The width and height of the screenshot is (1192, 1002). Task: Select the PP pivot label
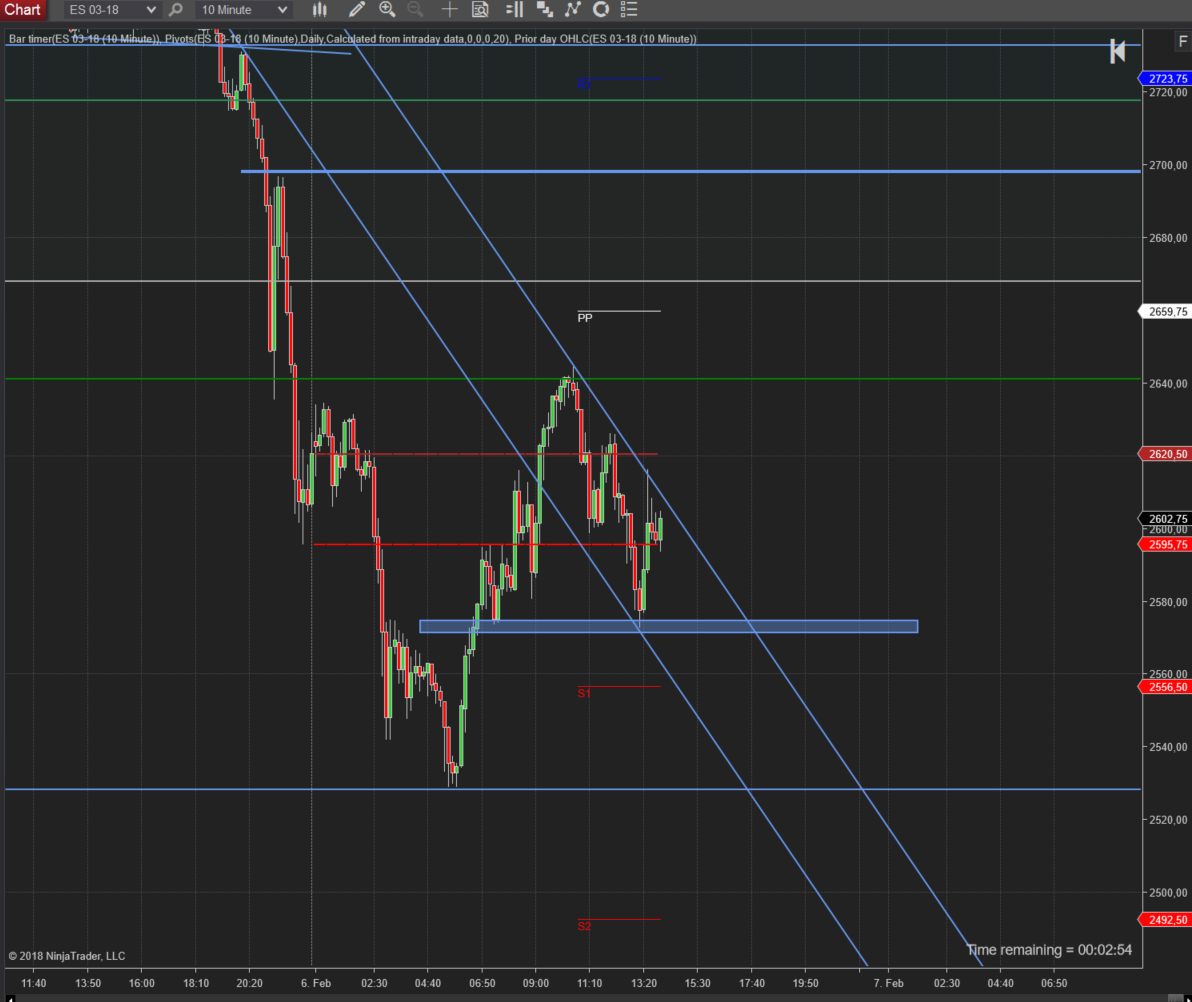585,318
